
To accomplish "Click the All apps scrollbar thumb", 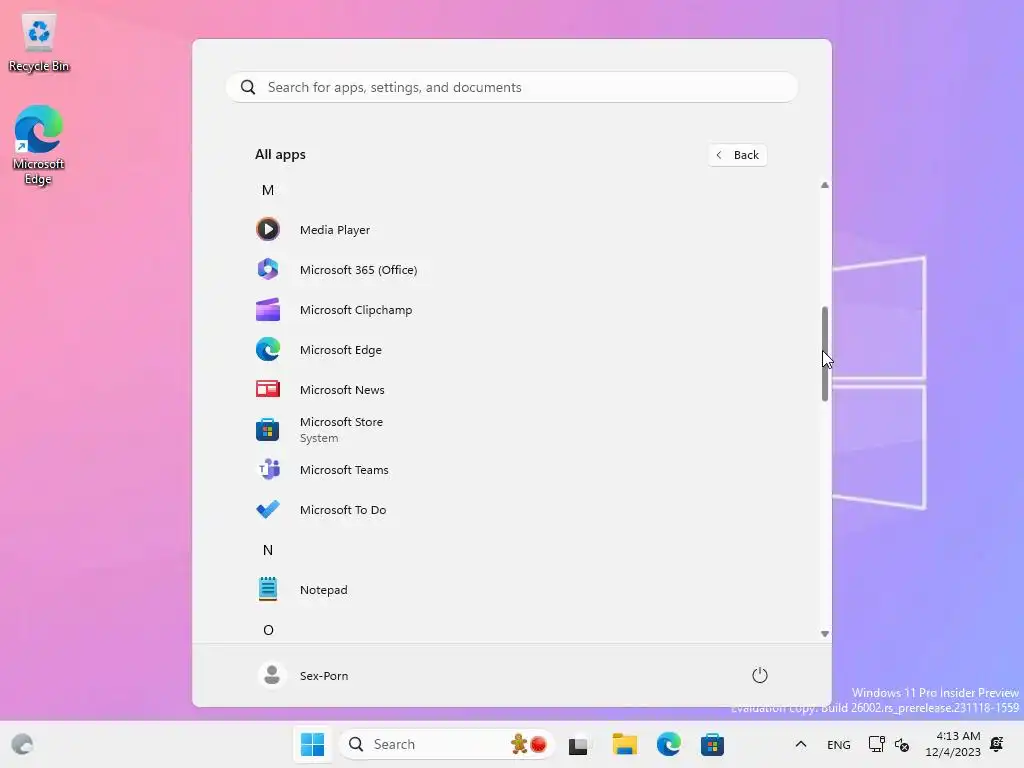I will [x=825, y=353].
